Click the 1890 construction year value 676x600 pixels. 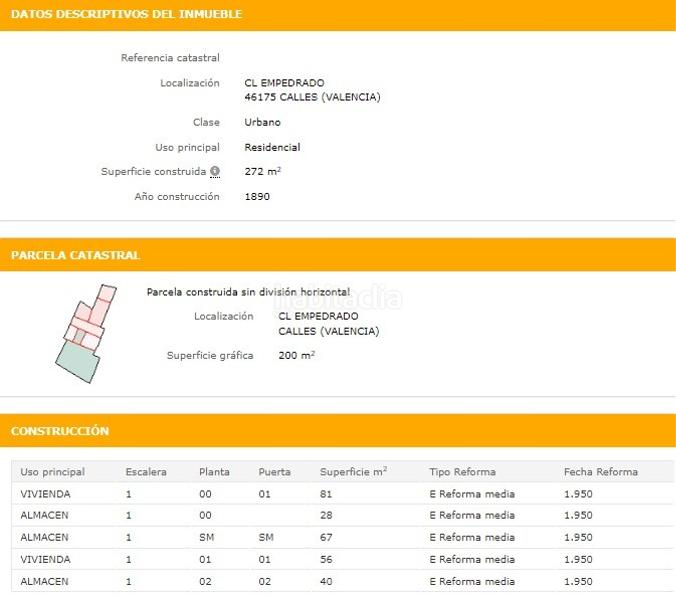pyautogui.click(x=257, y=197)
